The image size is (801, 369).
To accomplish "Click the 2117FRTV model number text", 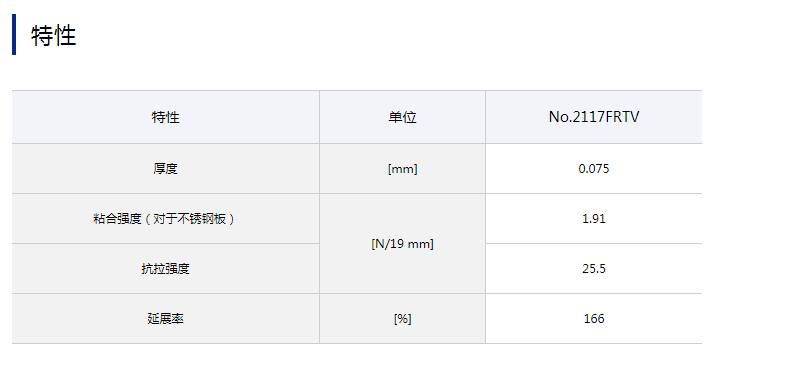I will (x=606, y=117).
